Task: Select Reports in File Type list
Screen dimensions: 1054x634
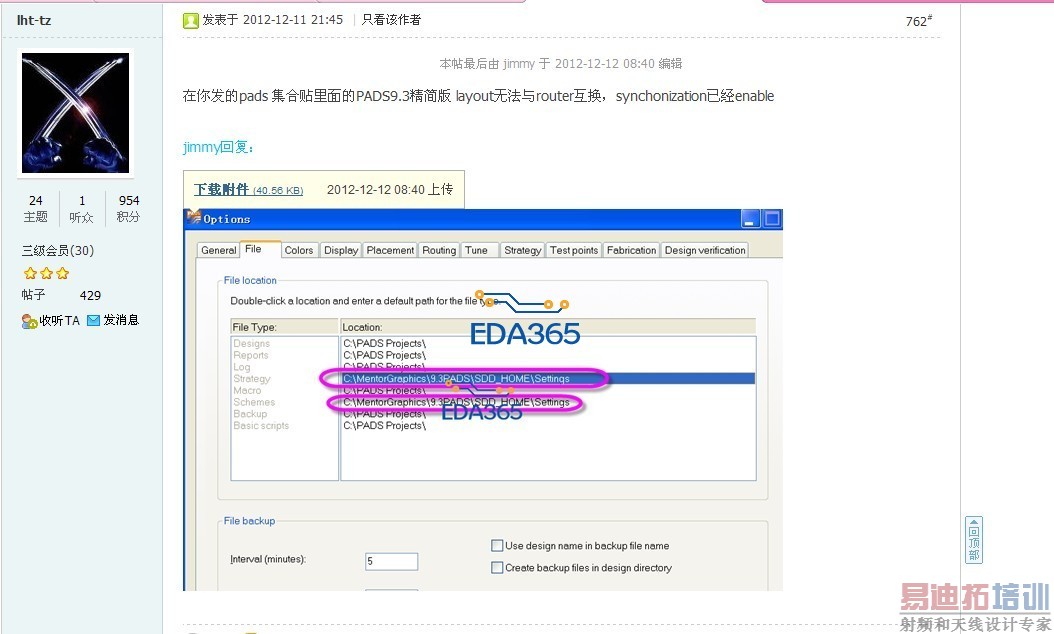Action: 251,355
